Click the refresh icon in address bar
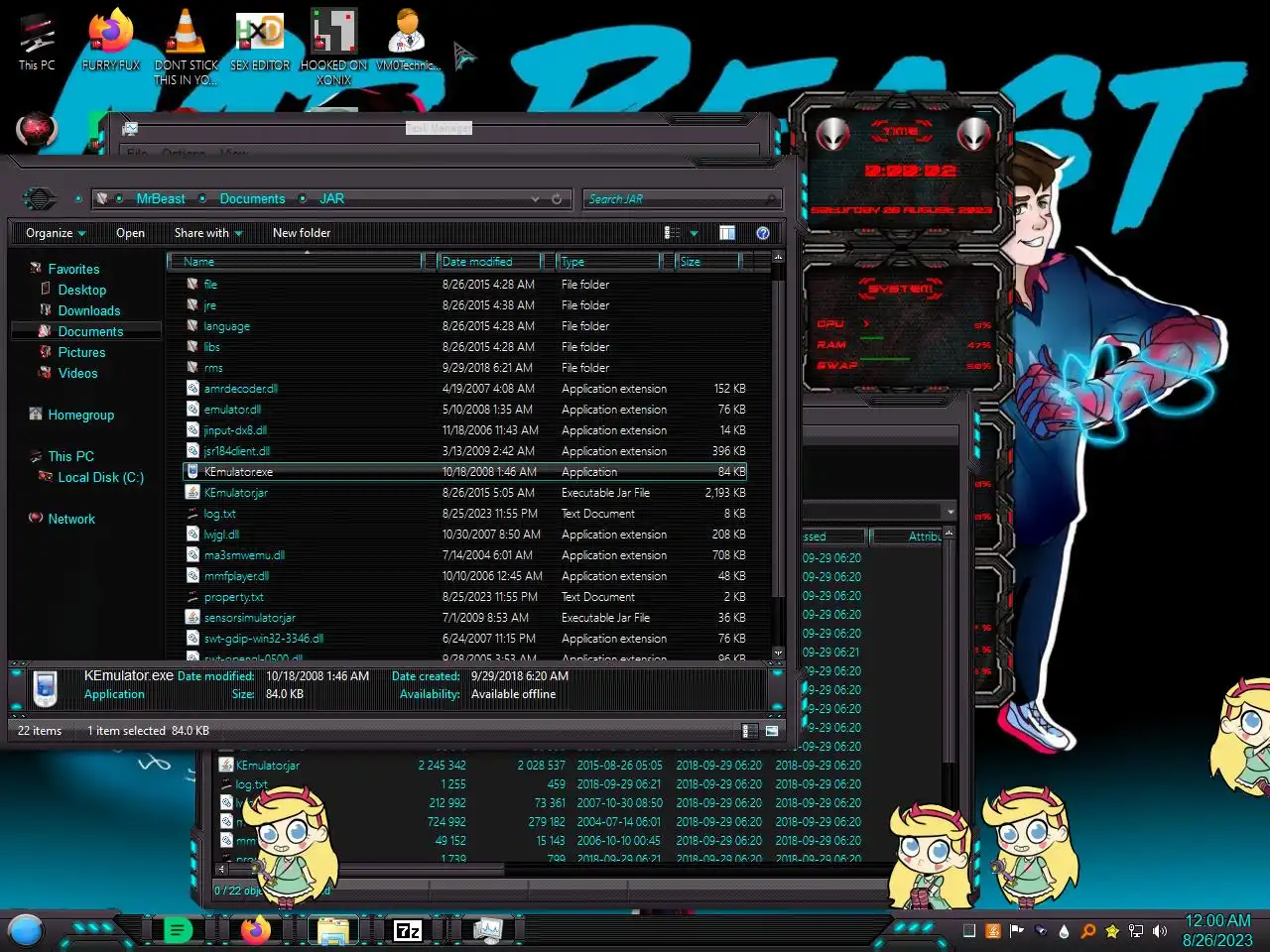 [557, 199]
